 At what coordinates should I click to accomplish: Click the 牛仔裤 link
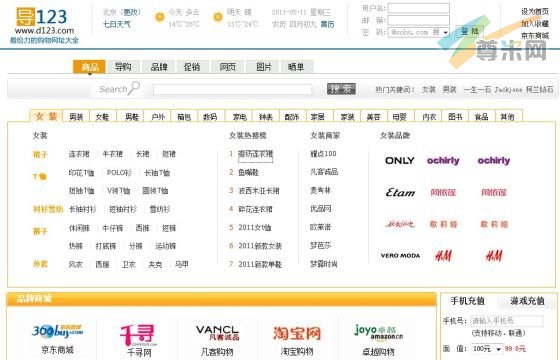112,228
